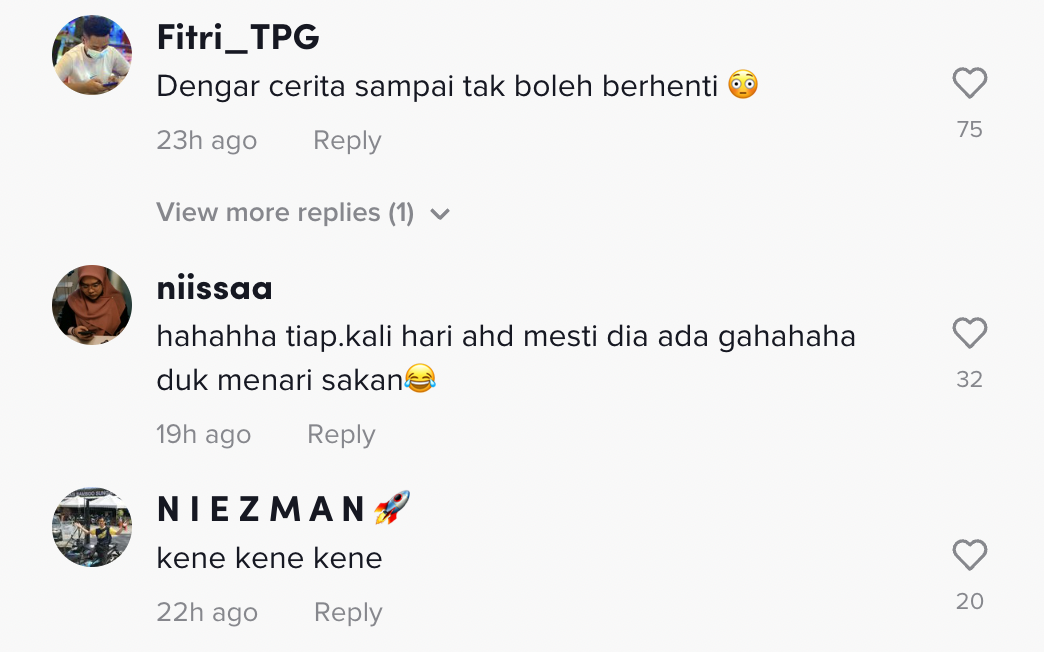The height and width of the screenshot is (652, 1044).
Task: Click the 20 likes count
Action: tap(969, 601)
